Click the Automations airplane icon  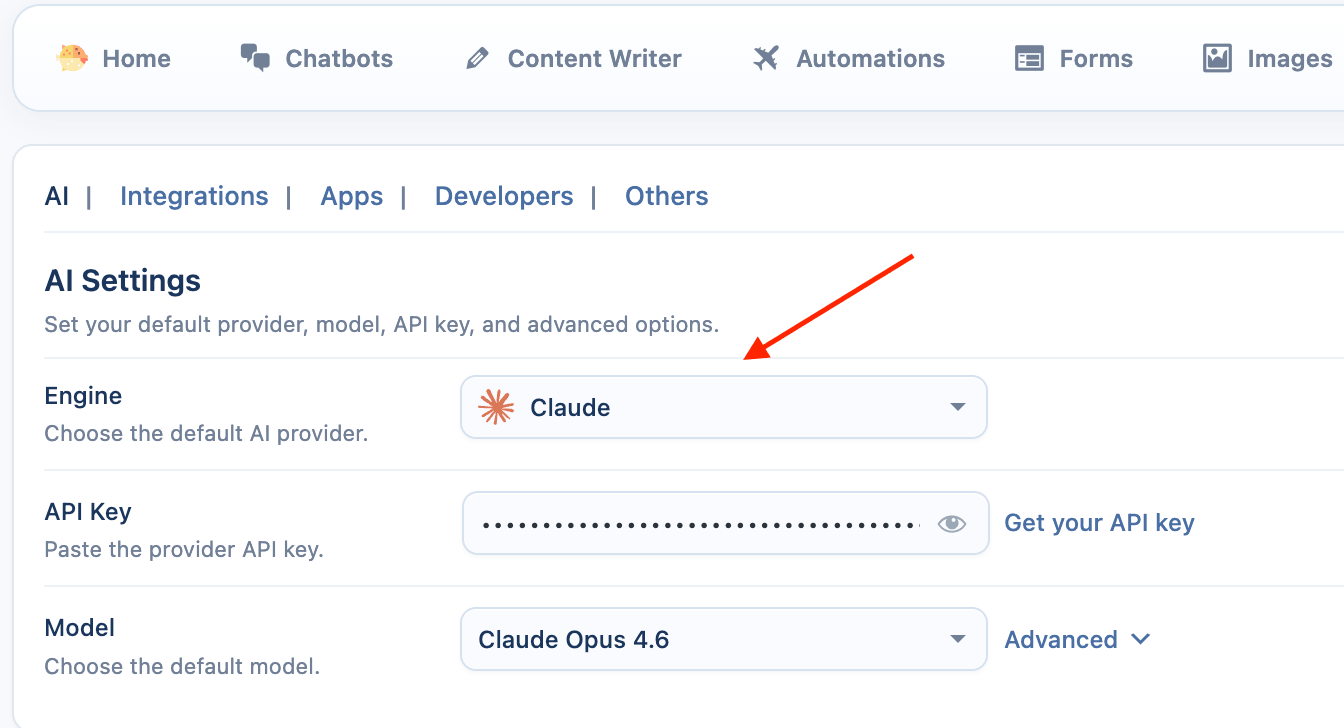[x=766, y=58]
